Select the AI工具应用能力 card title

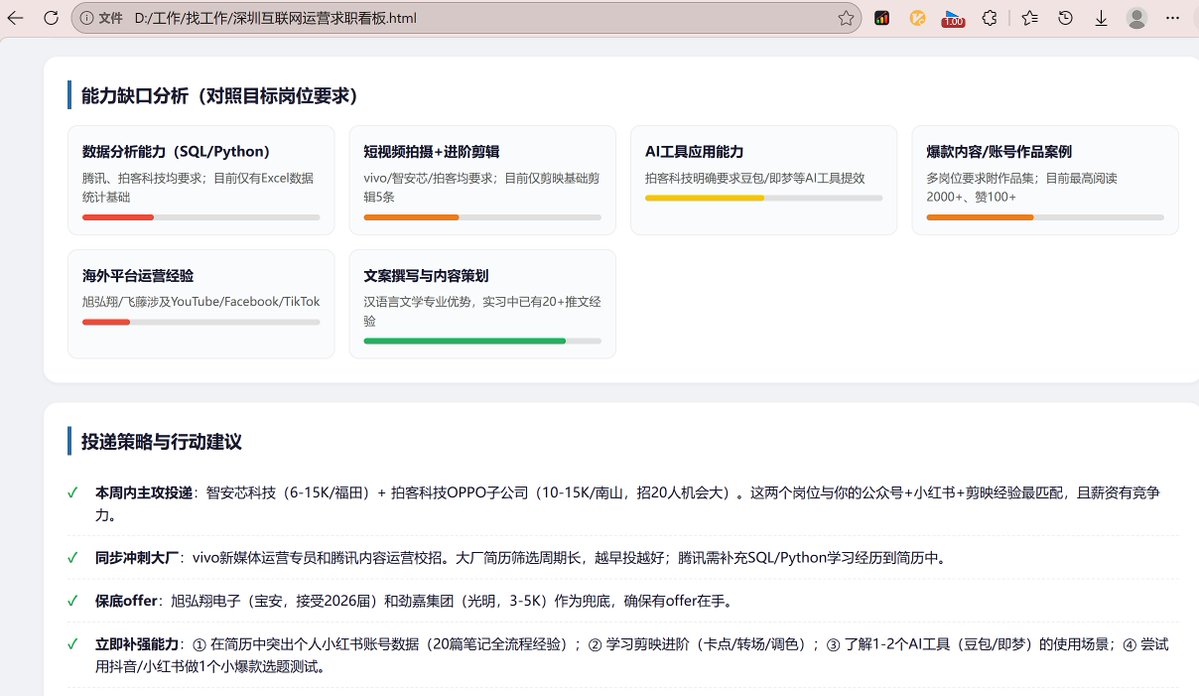pos(694,151)
